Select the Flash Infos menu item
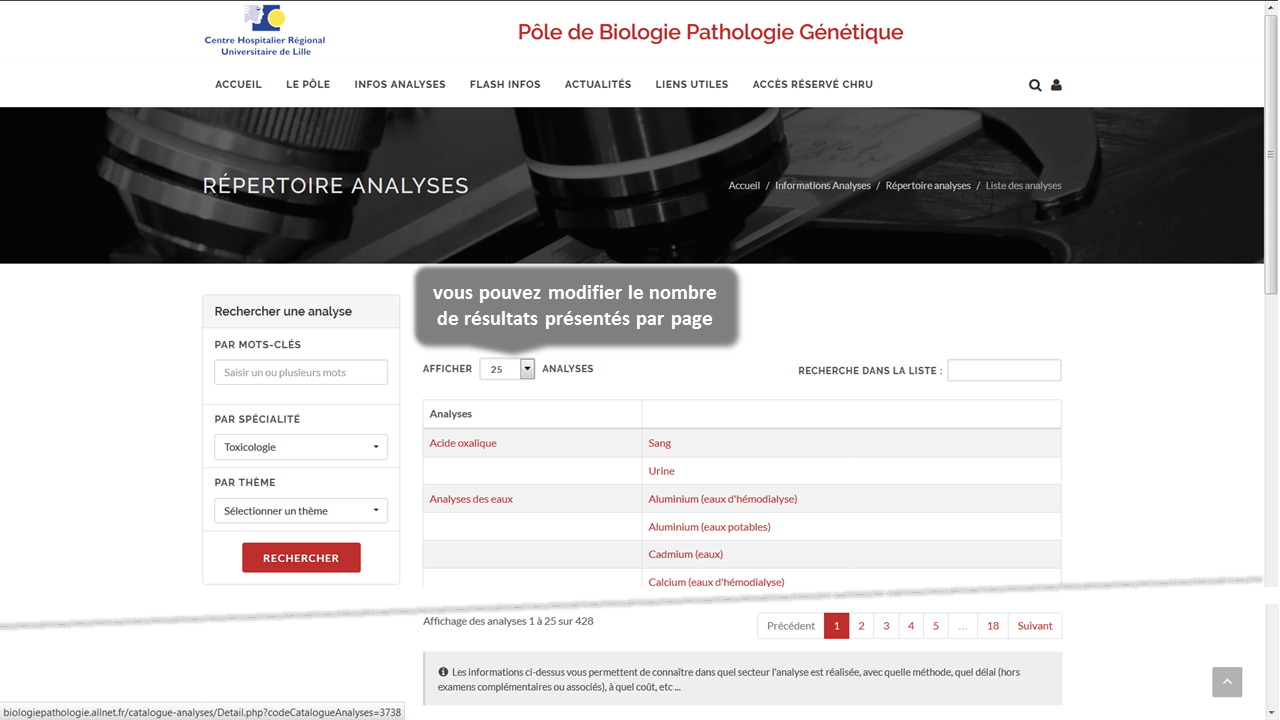This screenshot has width=1280, height=720. pyautogui.click(x=505, y=85)
